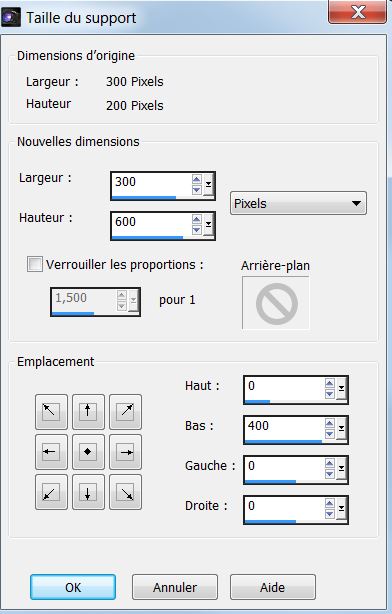Anchor image to top-left placement arrow
The width and height of the screenshot is (392, 614).
pos(51,412)
